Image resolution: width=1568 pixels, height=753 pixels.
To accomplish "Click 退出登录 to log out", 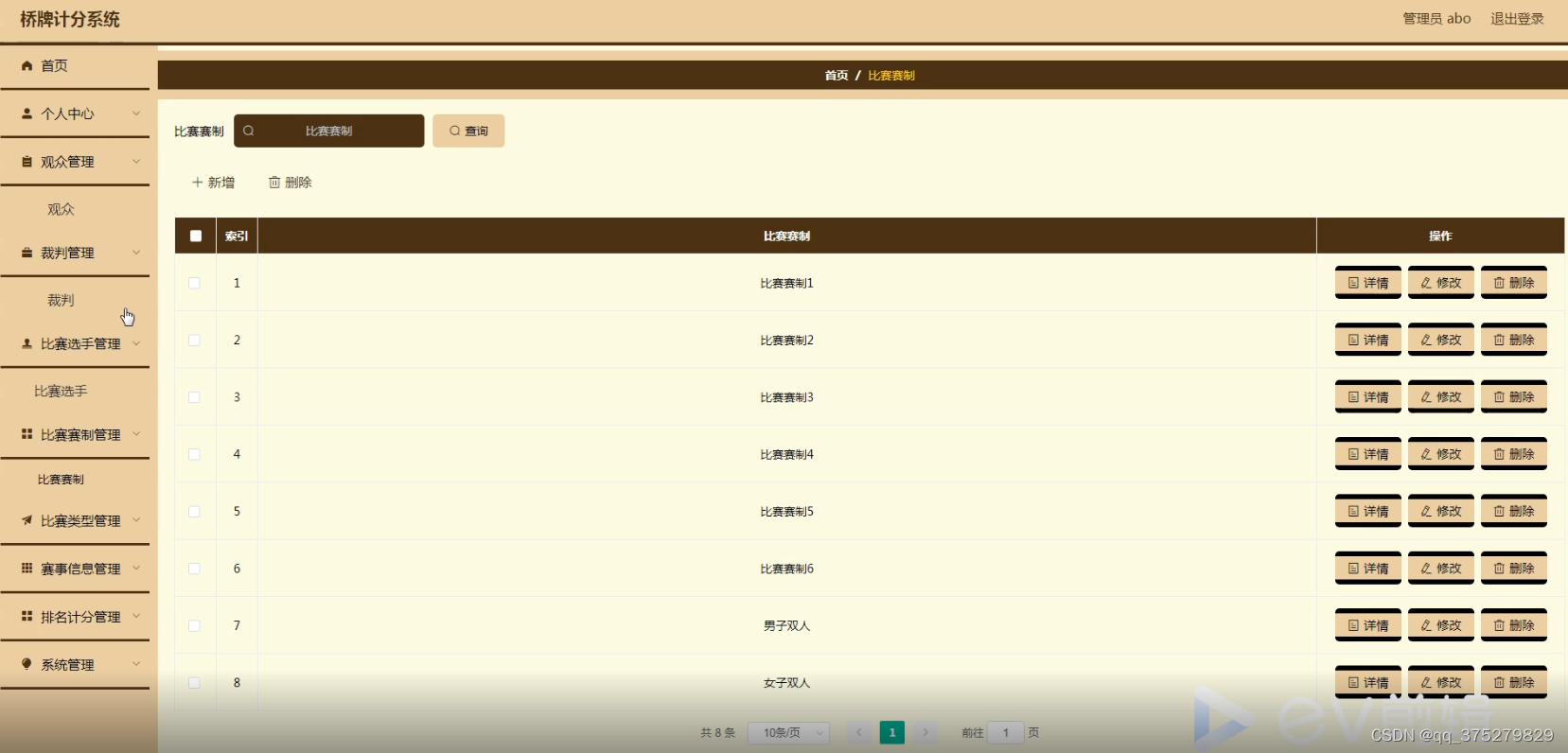I will 1517,19.
